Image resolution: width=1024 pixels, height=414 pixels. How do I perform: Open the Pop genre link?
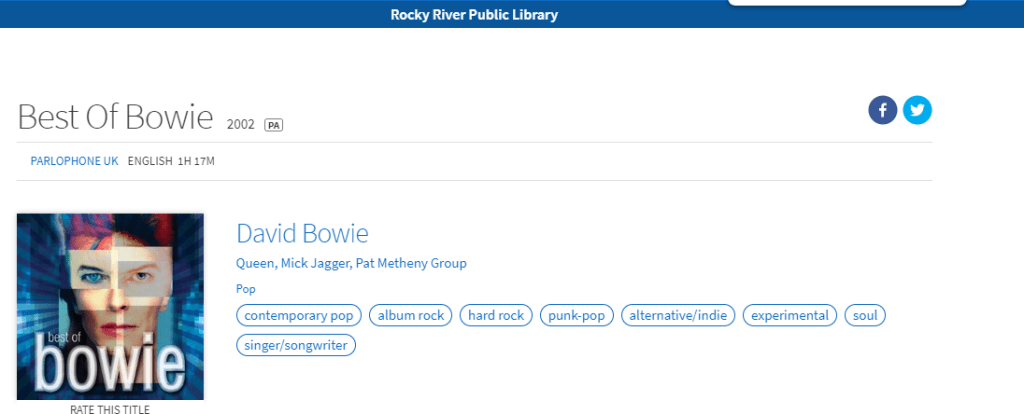coord(246,289)
